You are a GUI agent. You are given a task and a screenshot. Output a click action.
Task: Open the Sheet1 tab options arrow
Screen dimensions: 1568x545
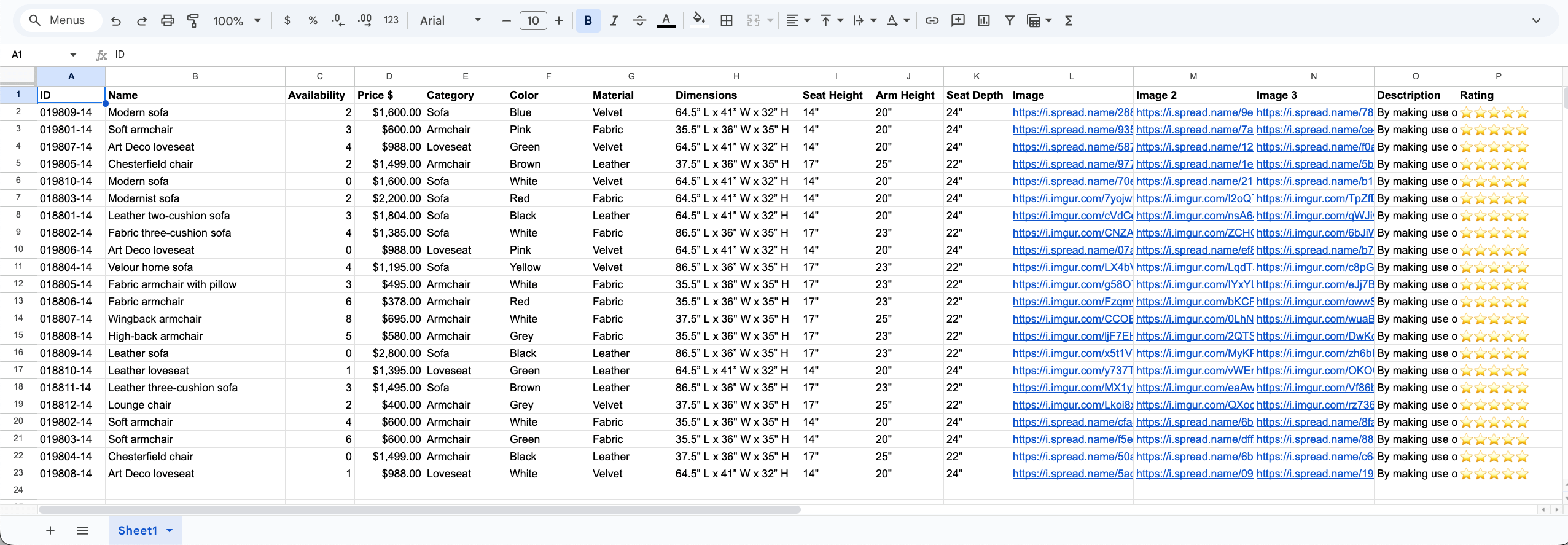[170, 530]
